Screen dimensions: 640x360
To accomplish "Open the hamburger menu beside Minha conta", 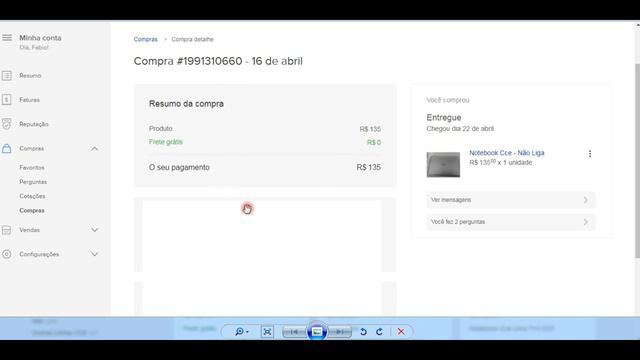I will coord(7,38).
